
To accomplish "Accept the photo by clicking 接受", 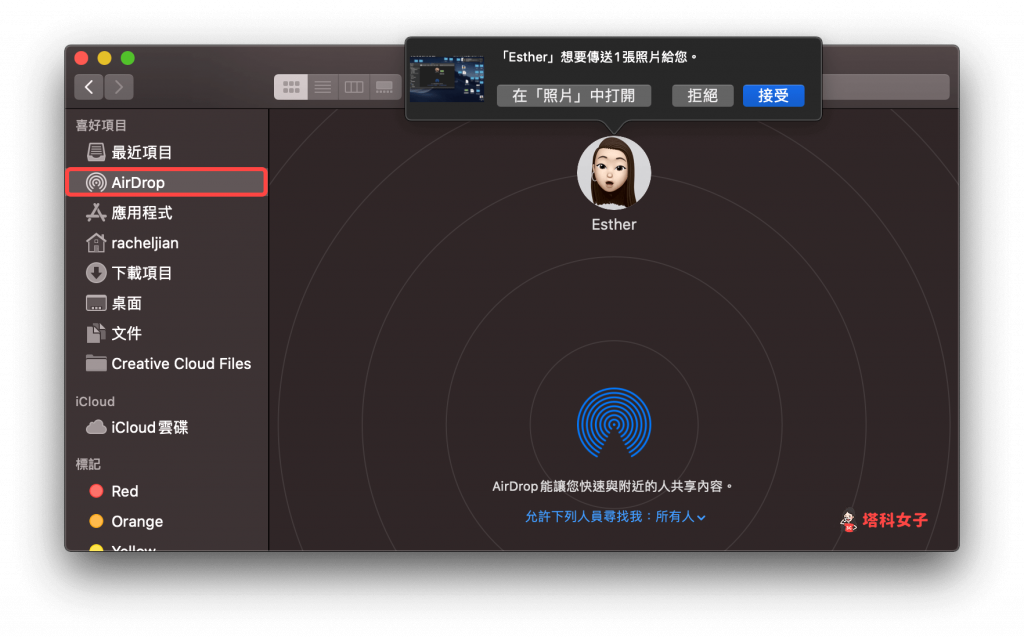I will 774,95.
